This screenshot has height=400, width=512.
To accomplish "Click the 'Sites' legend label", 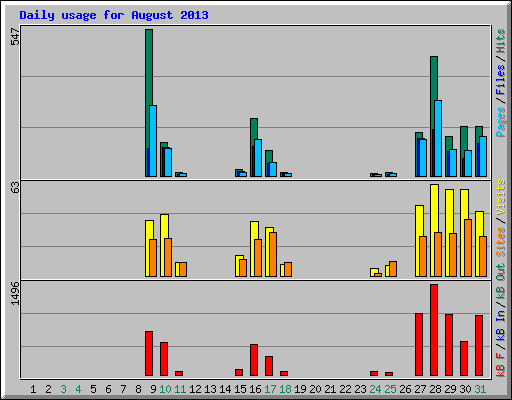I will pyautogui.click(x=501, y=242).
